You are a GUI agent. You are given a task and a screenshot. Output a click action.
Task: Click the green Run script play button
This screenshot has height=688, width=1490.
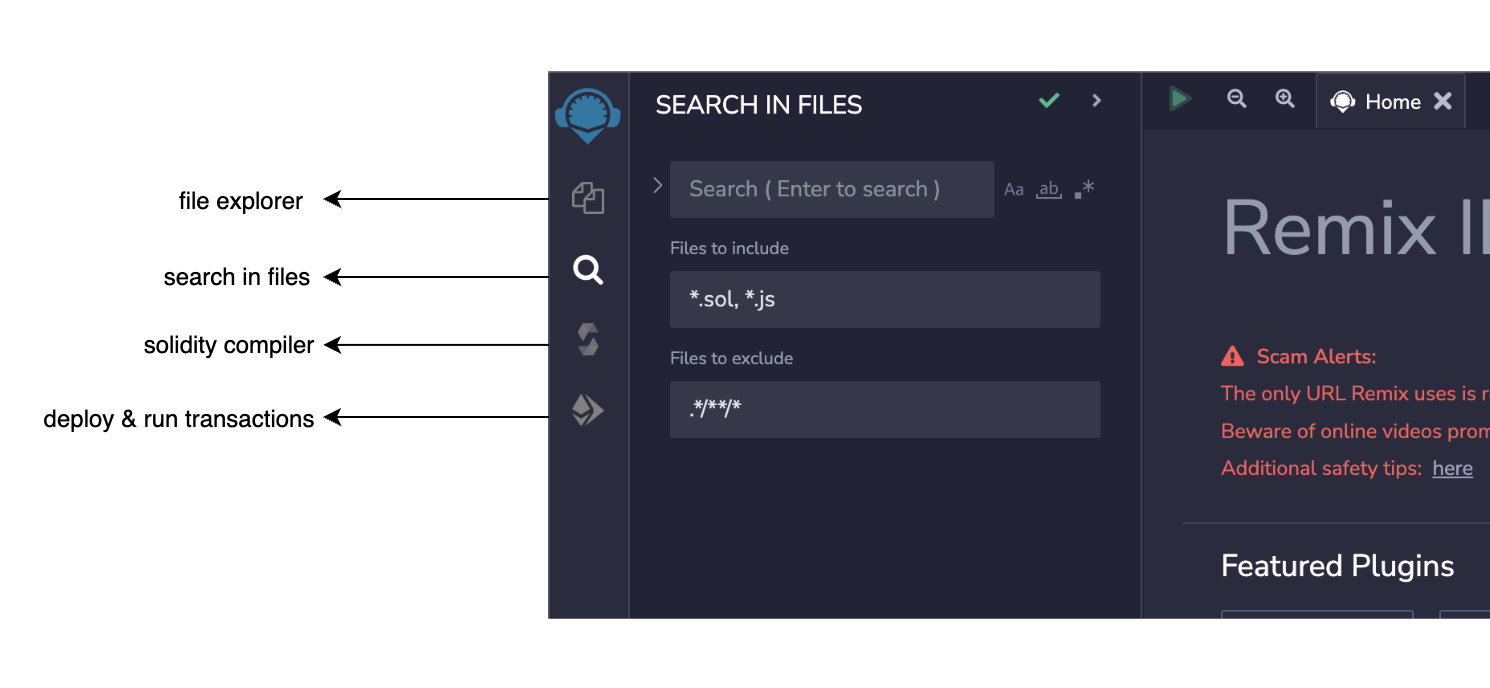1180,99
